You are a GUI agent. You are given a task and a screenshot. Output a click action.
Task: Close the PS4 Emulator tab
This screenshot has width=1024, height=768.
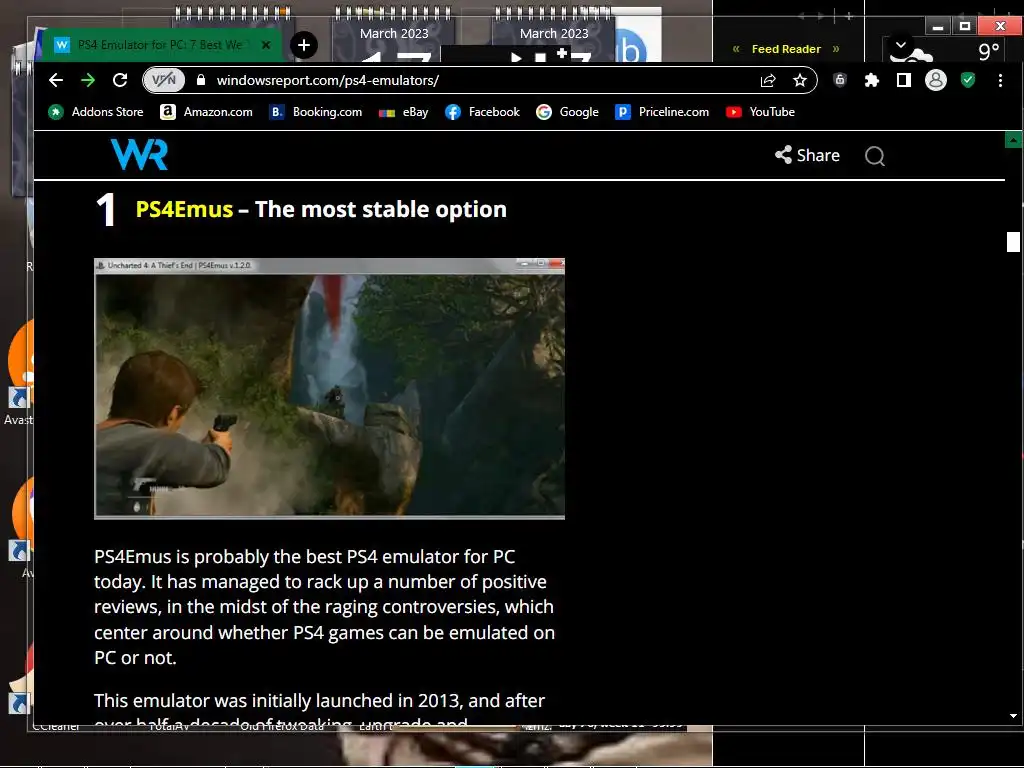coord(266,45)
